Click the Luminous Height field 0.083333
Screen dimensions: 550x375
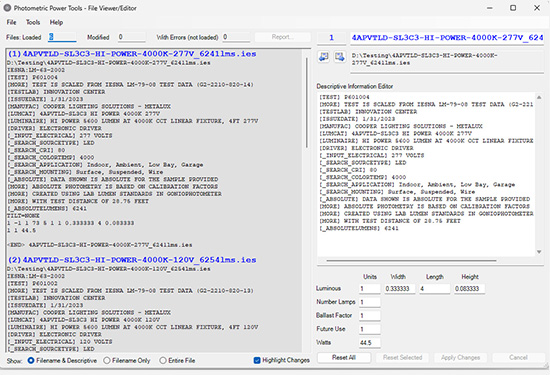click(469, 289)
